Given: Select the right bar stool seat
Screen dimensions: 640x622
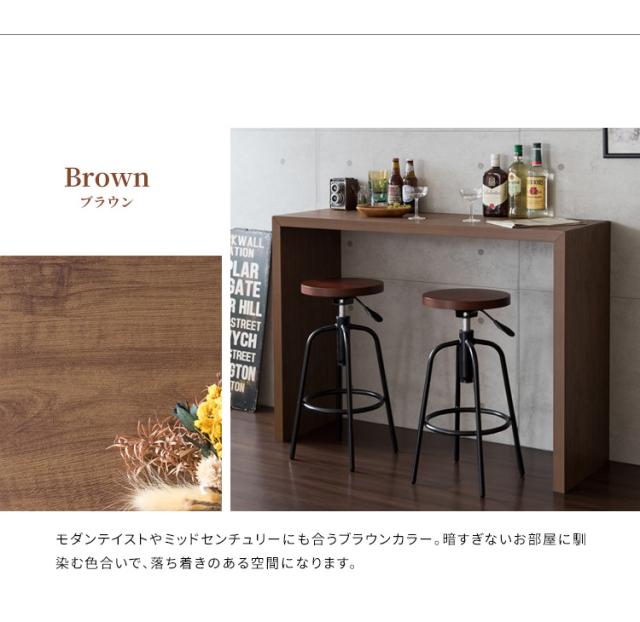Looking at the screenshot, I should [x=466, y=298].
